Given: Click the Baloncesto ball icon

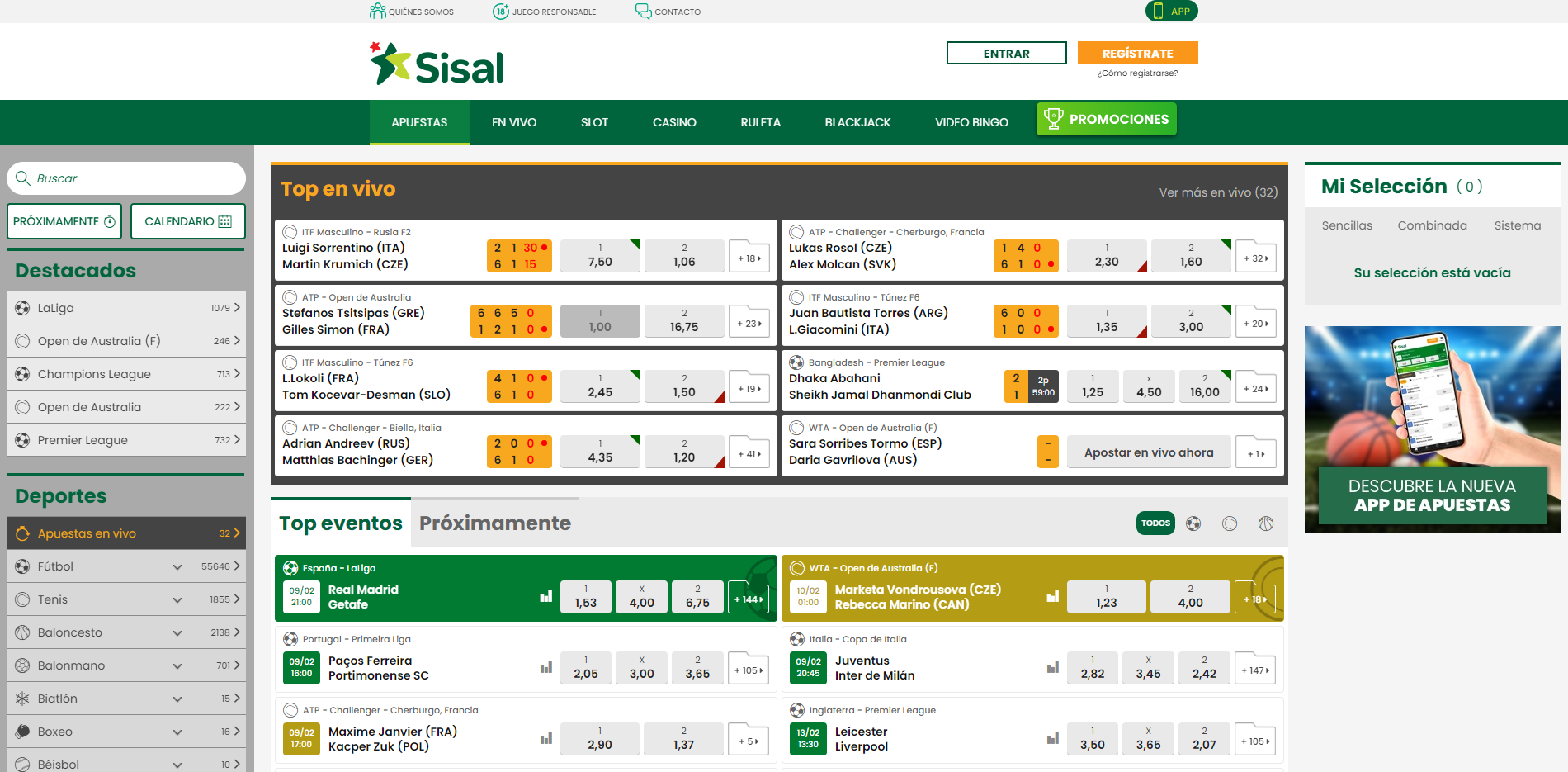Looking at the screenshot, I should point(22,632).
